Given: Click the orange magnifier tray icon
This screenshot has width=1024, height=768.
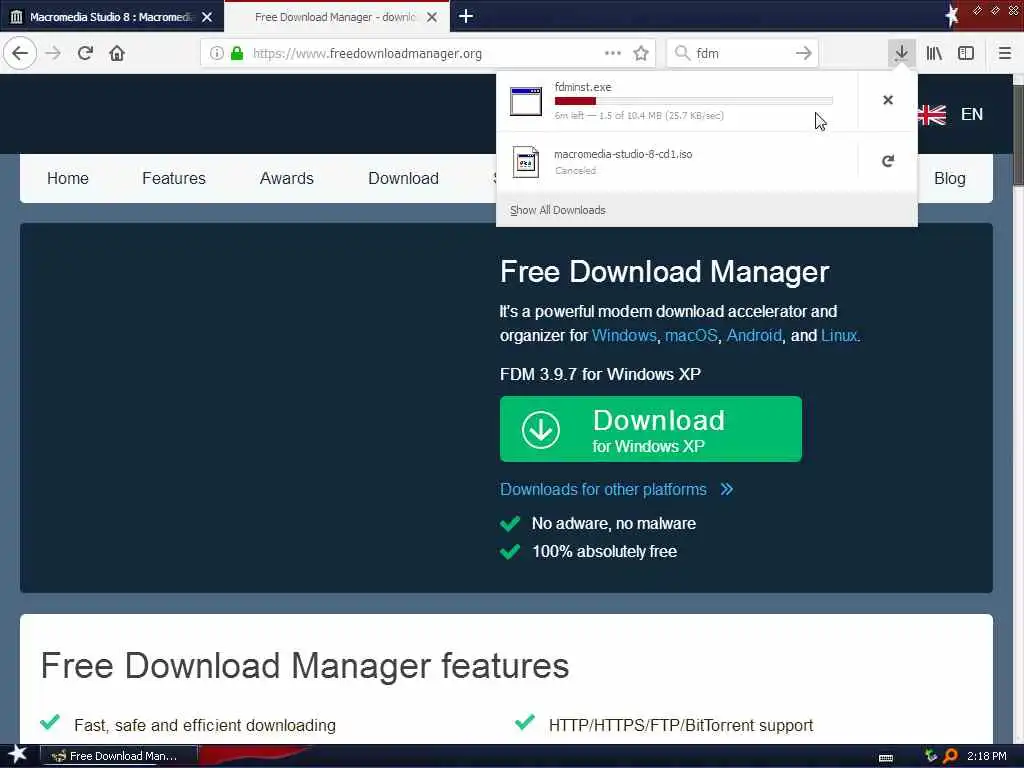Looking at the screenshot, I should click(x=950, y=756).
